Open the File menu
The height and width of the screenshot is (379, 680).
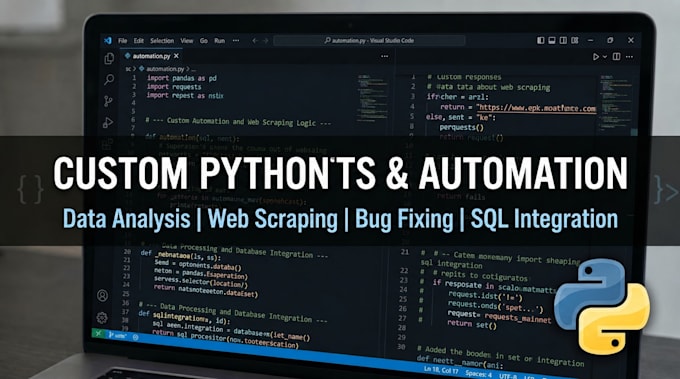coord(123,40)
